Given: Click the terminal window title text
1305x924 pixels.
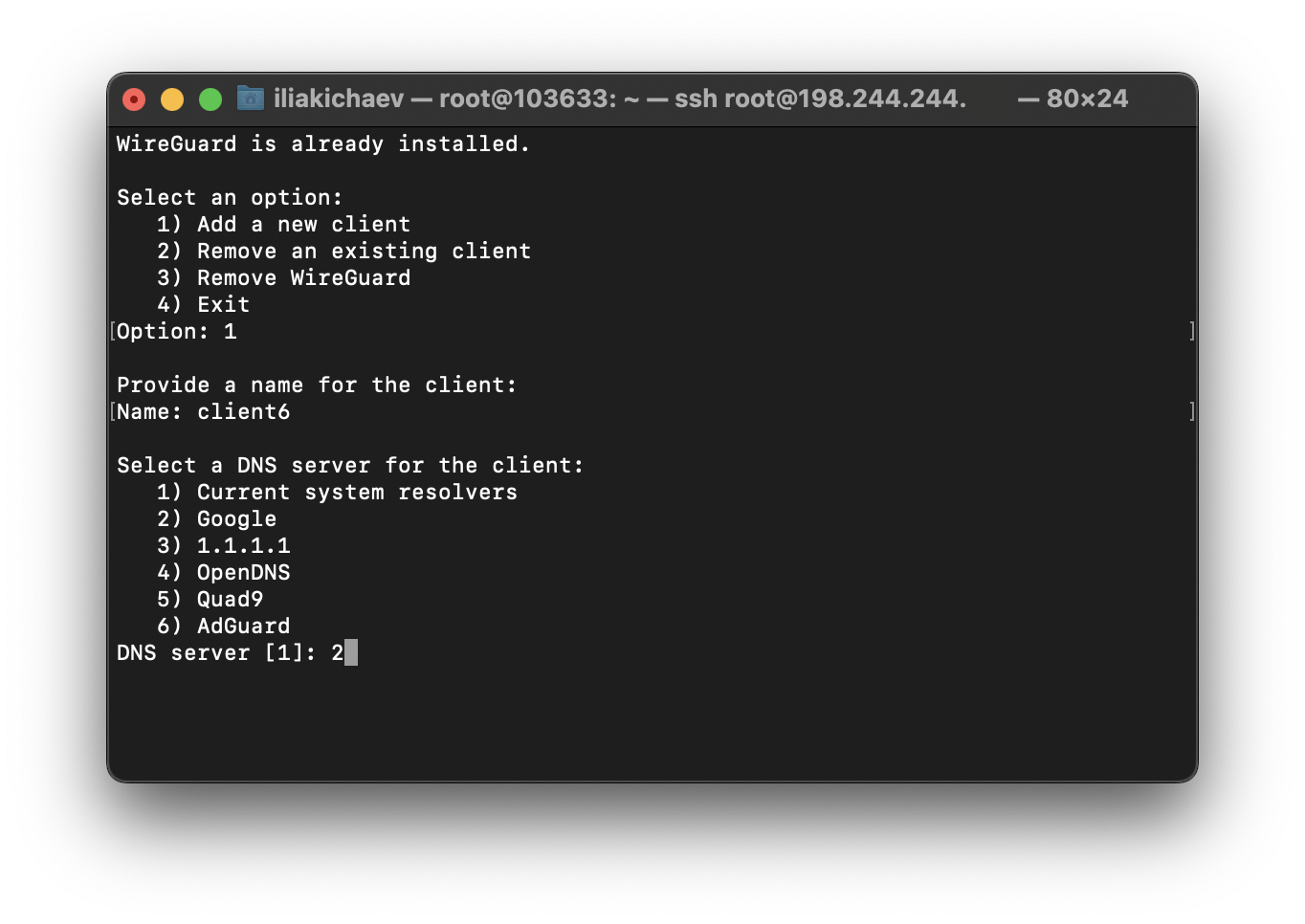Looking at the screenshot, I should pos(619,99).
